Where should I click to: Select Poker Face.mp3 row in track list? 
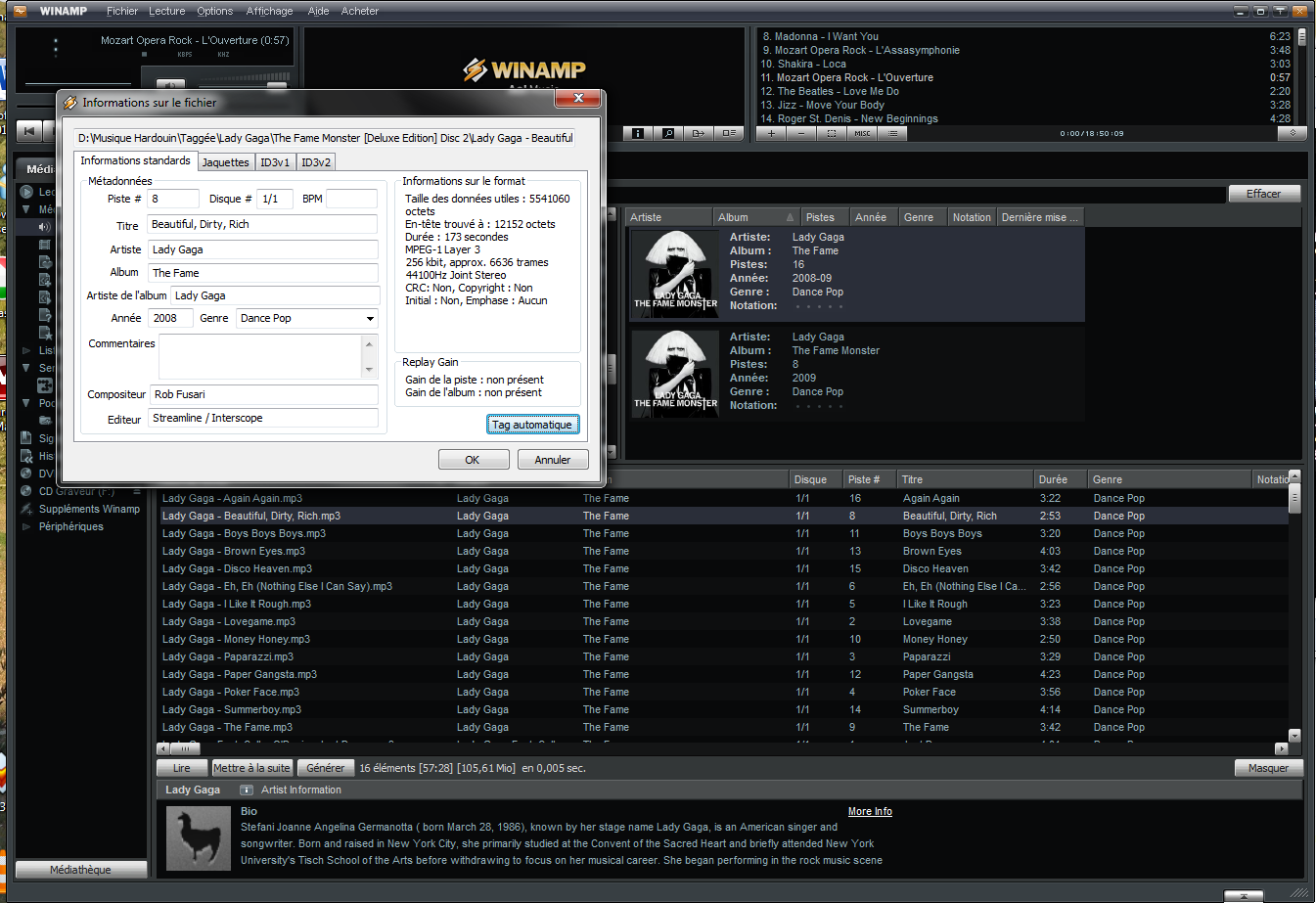point(724,692)
